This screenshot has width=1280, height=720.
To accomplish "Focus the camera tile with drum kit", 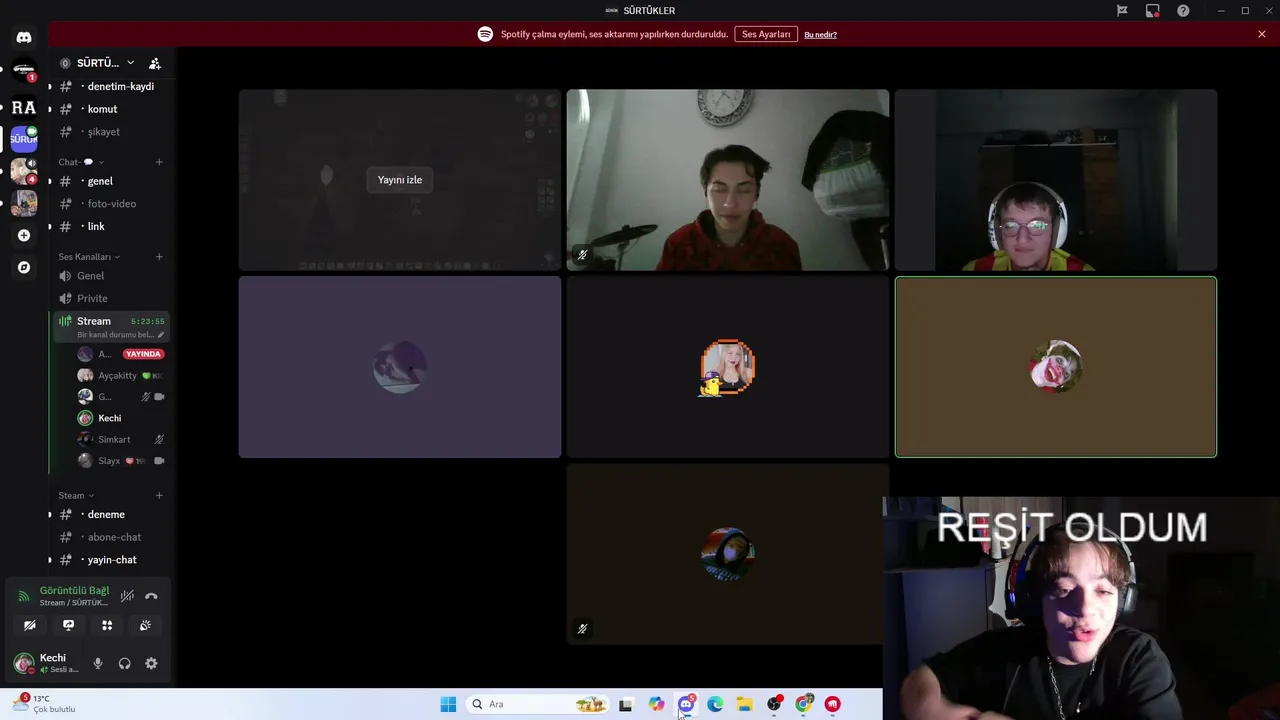I will 727,180.
